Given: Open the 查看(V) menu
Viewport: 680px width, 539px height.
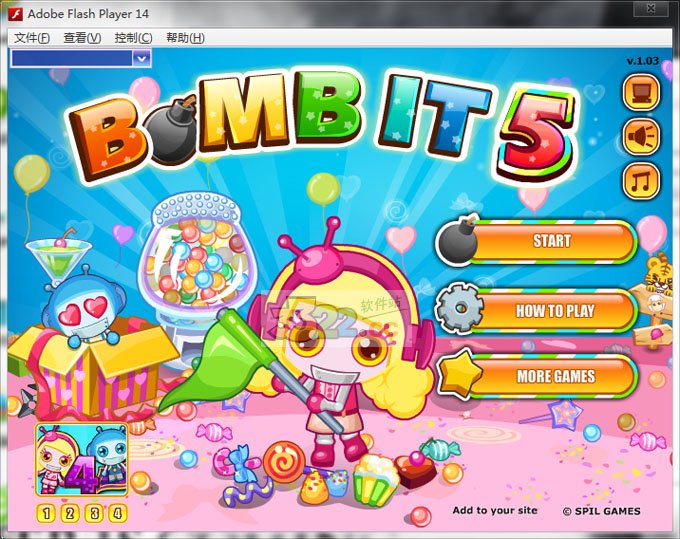Looking at the screenshot, I should [x=82, y=38].
